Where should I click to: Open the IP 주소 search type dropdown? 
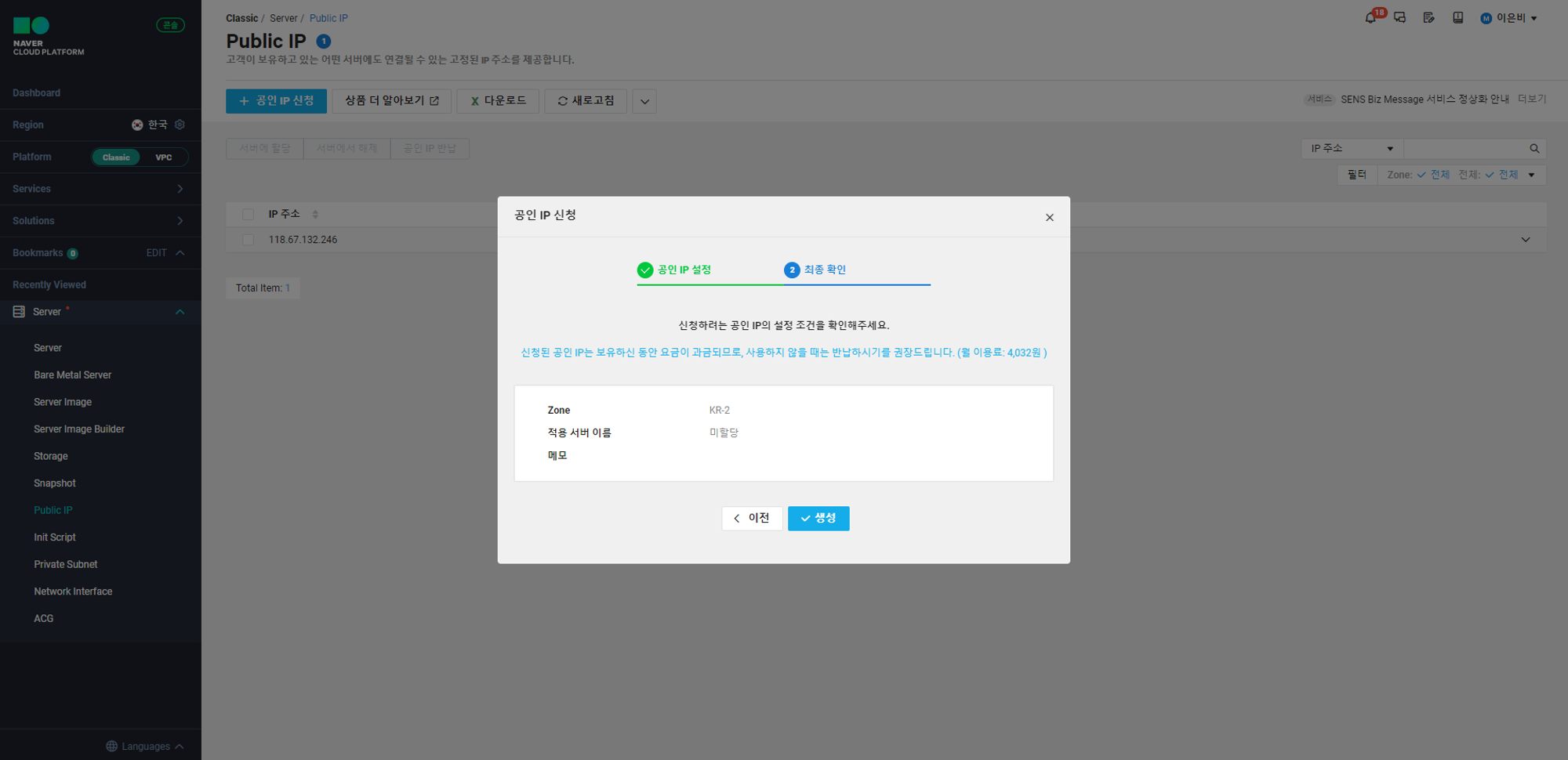click(x=1352, y=149)
